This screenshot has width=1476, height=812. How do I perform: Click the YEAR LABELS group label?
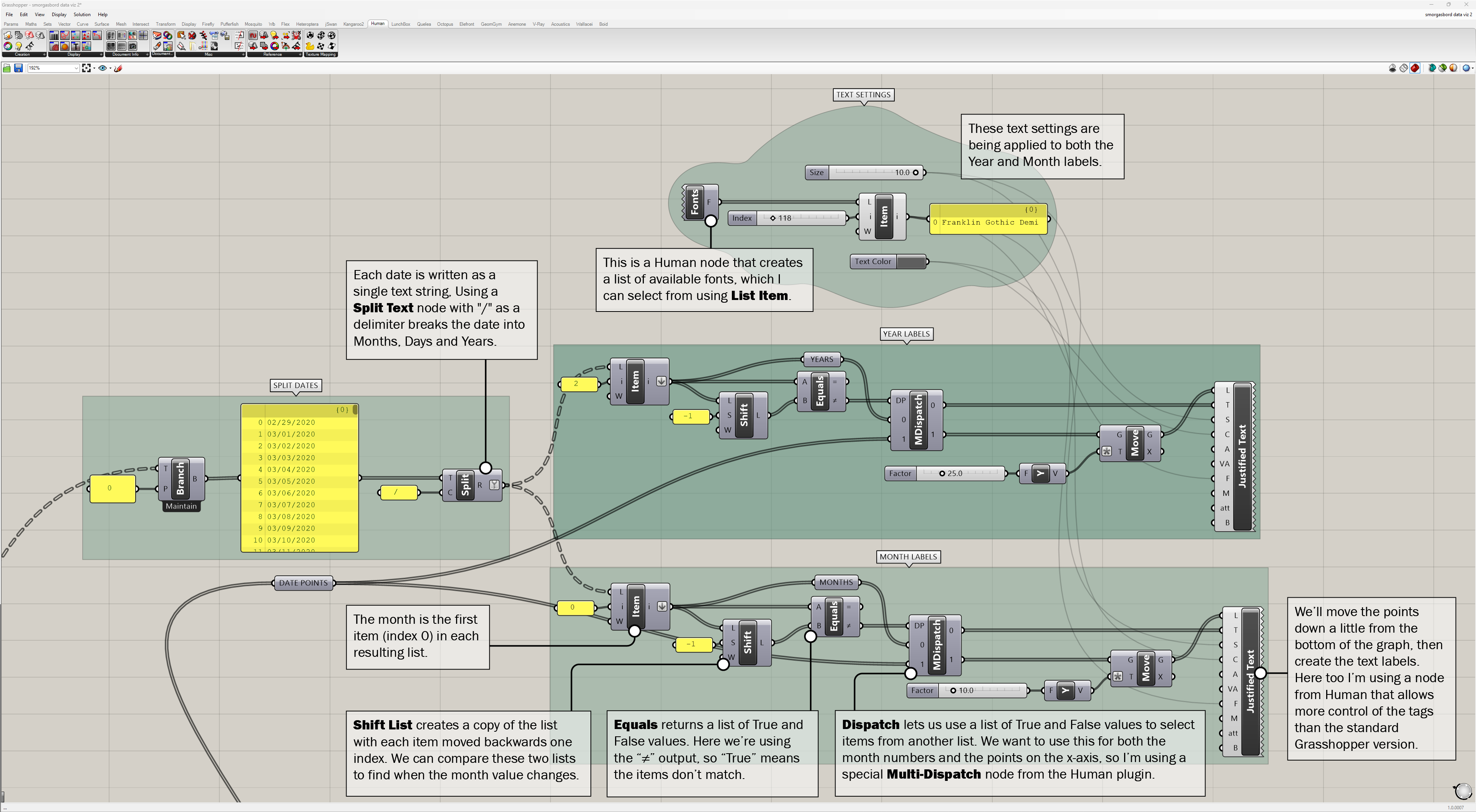(x=906, y=333)
